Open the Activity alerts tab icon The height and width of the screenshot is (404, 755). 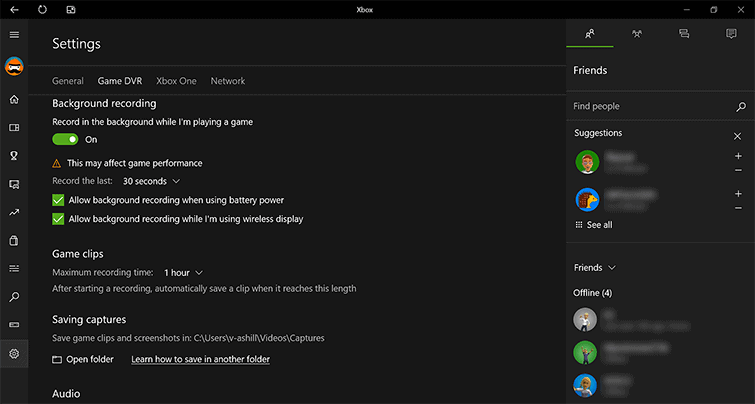(731, 34)
